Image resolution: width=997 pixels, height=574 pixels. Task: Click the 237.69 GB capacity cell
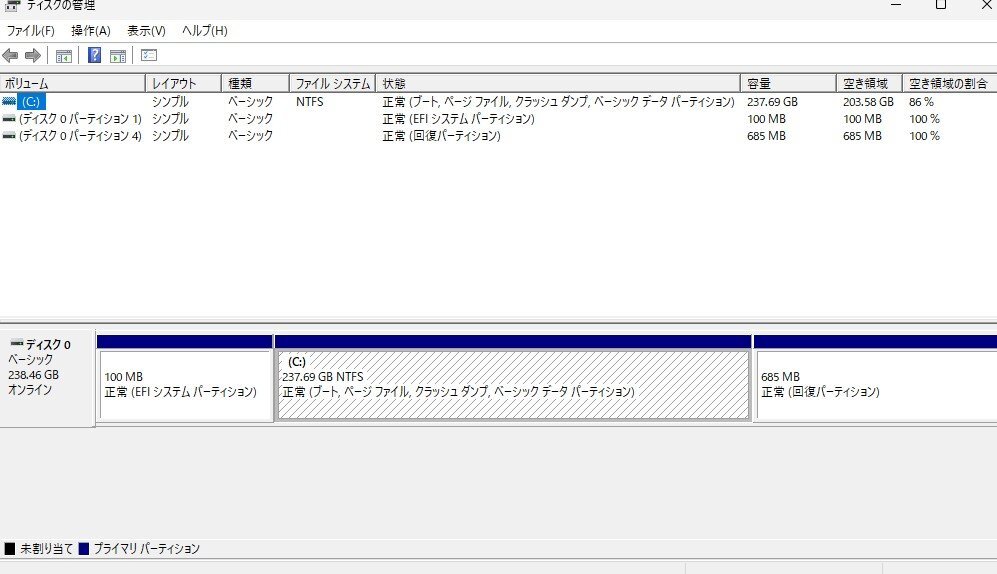pos(772,102)
